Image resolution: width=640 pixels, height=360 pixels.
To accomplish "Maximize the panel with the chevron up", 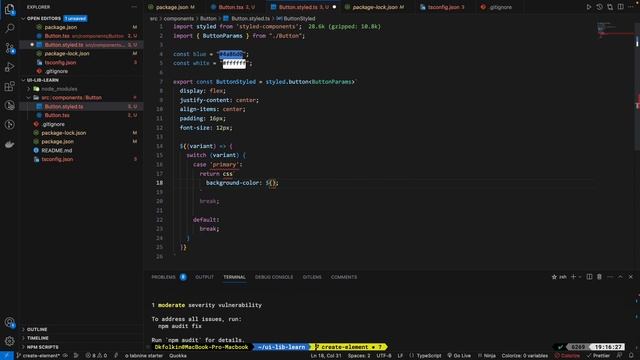I will (620, 277).
